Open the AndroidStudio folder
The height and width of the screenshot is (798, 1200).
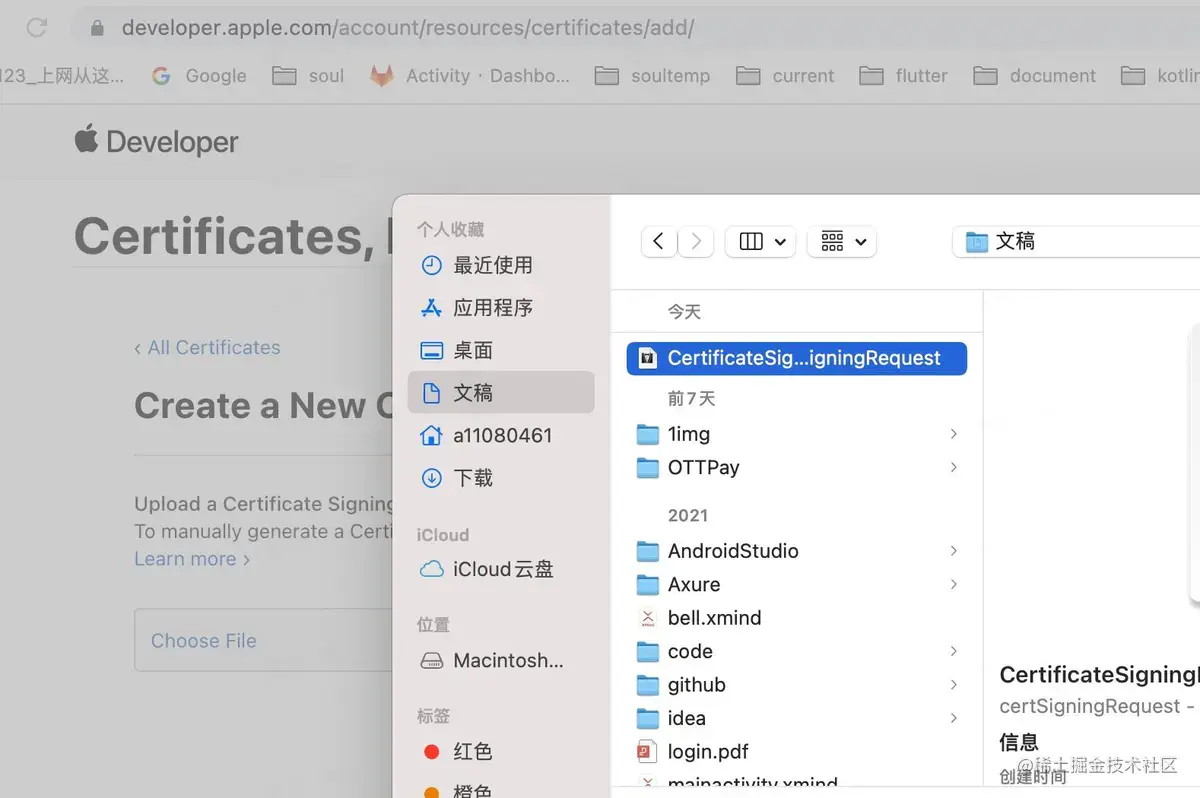797,551
